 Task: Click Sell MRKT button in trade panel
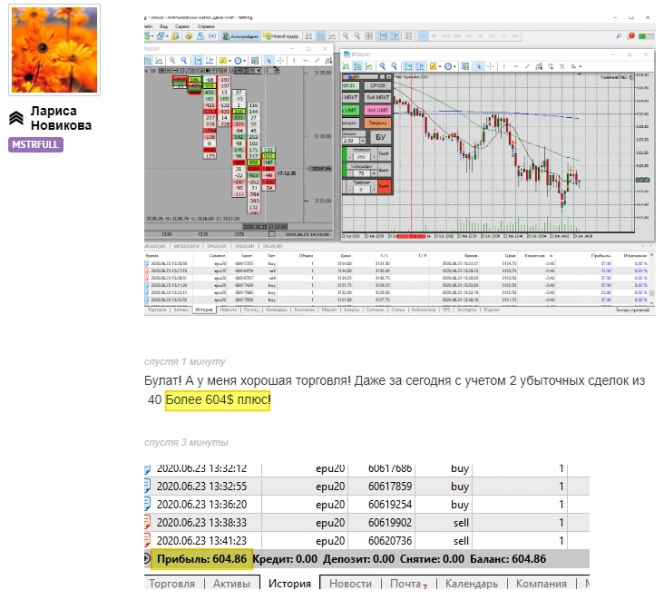pyautogui.click(x=378, y=97)
